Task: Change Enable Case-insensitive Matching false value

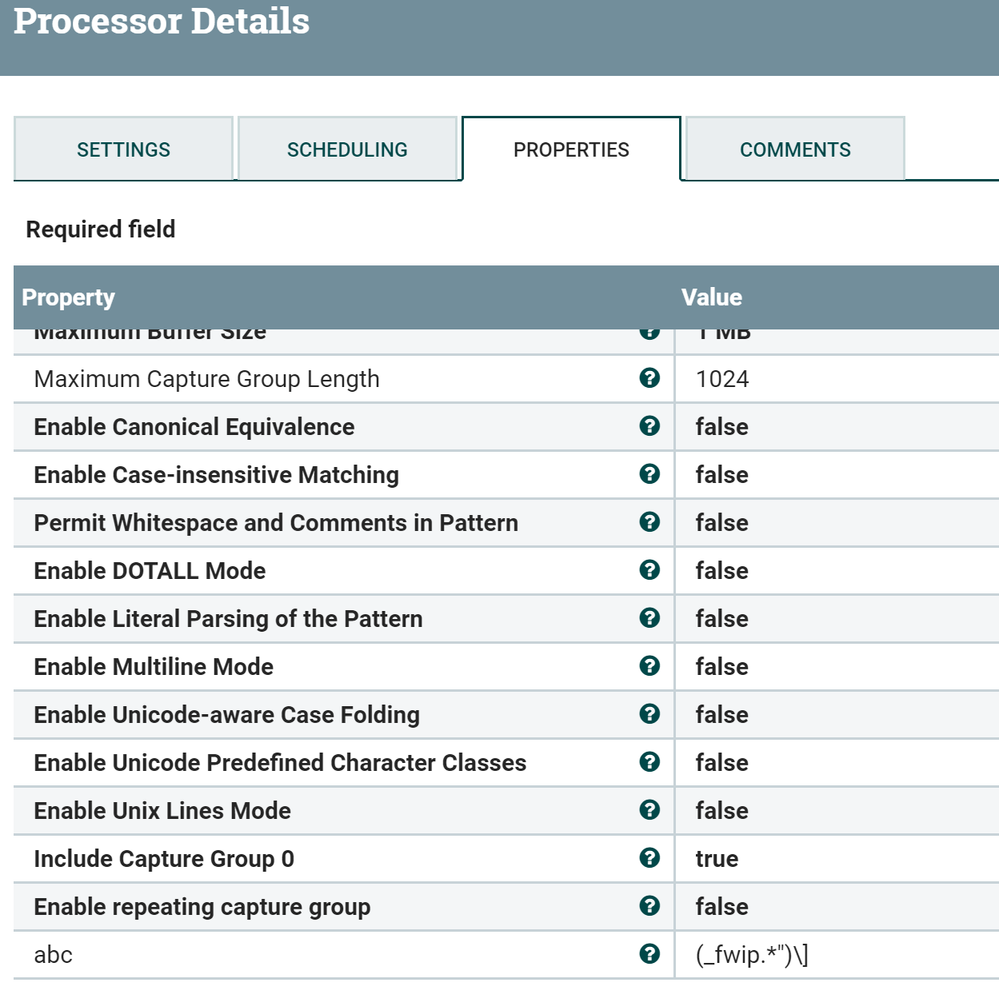Action: pyautogui.click(x=722, y=475)
